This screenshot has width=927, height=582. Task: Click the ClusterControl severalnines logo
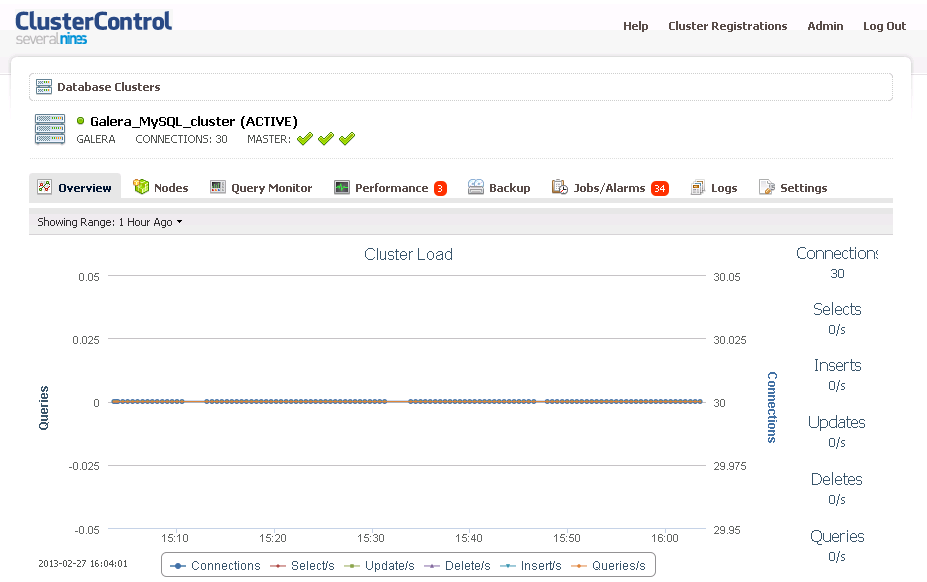93,28
